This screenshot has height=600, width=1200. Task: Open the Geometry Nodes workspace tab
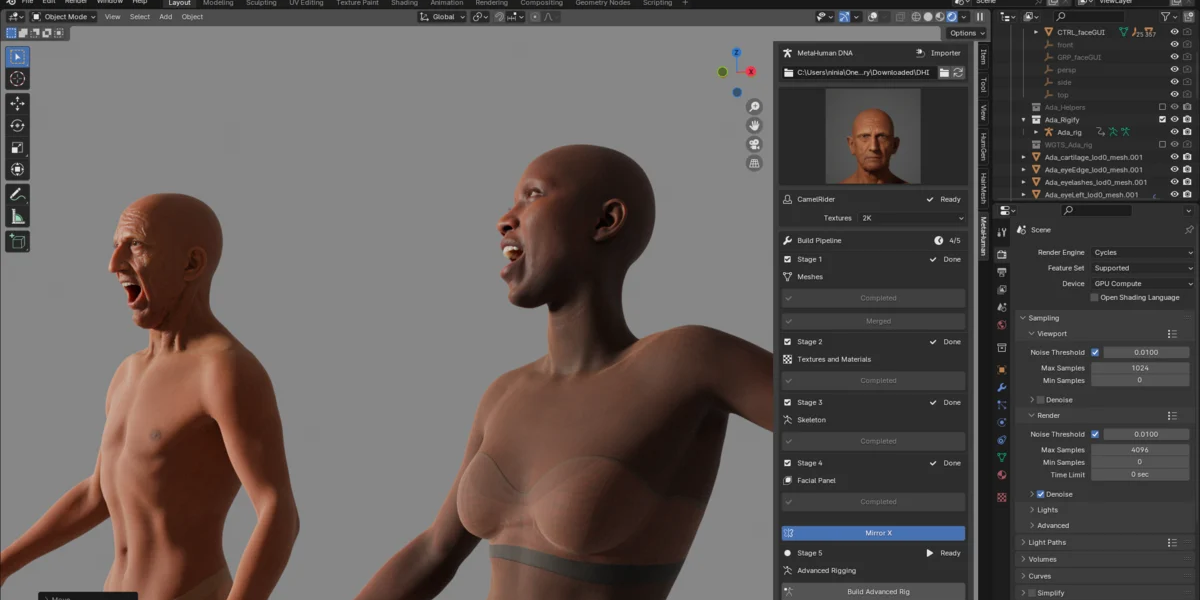coord(603,3)
